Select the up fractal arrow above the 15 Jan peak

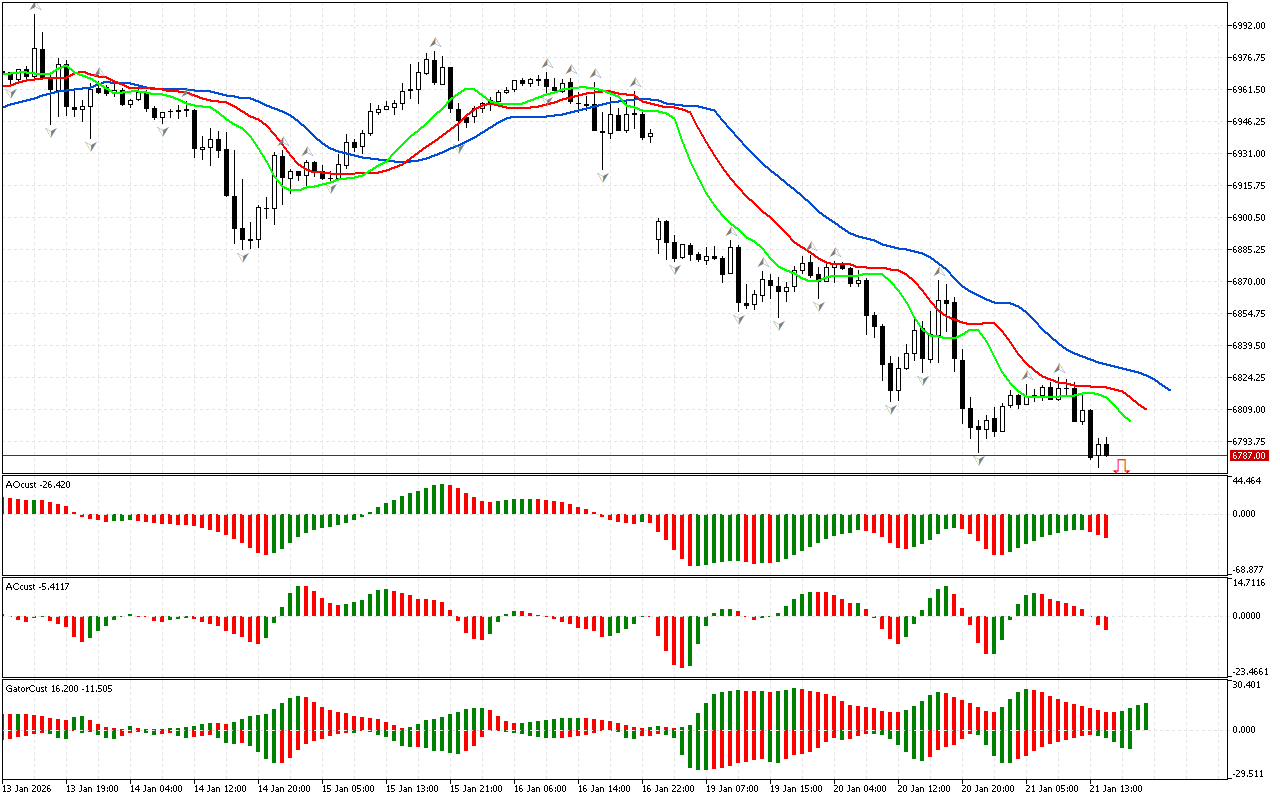(435, 42)
